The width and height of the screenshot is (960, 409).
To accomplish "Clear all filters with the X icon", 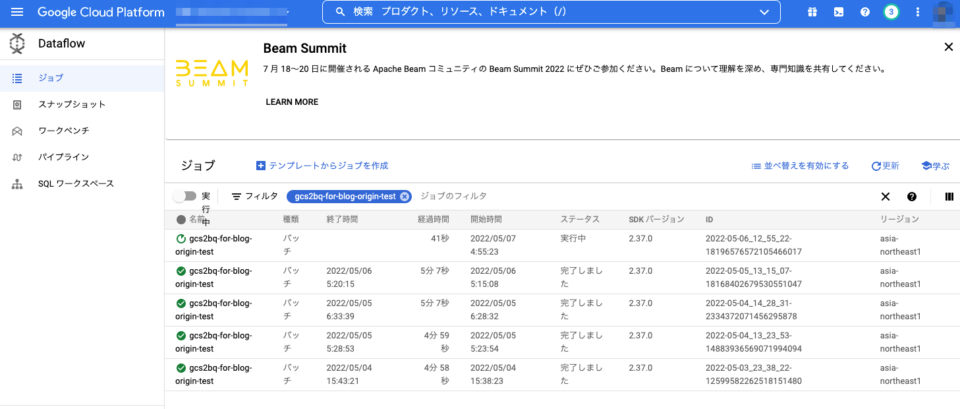I will 885,197.
